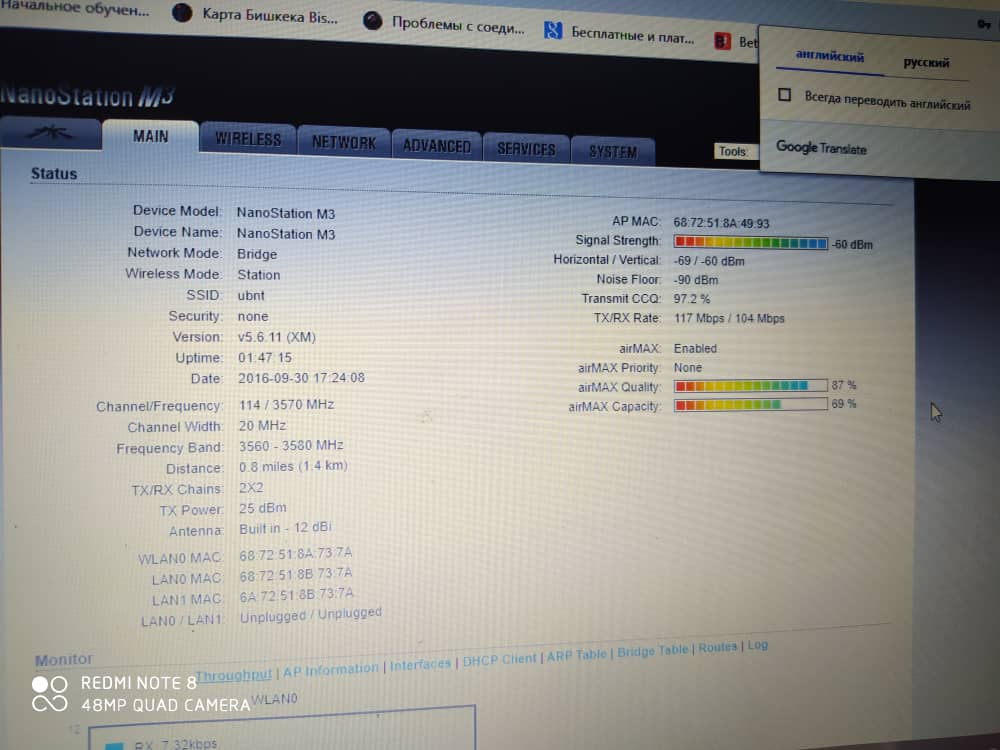This screenshot has height=750, width=1000.
Task: Open the WIRELESS tab
Action: coord(247,138)
